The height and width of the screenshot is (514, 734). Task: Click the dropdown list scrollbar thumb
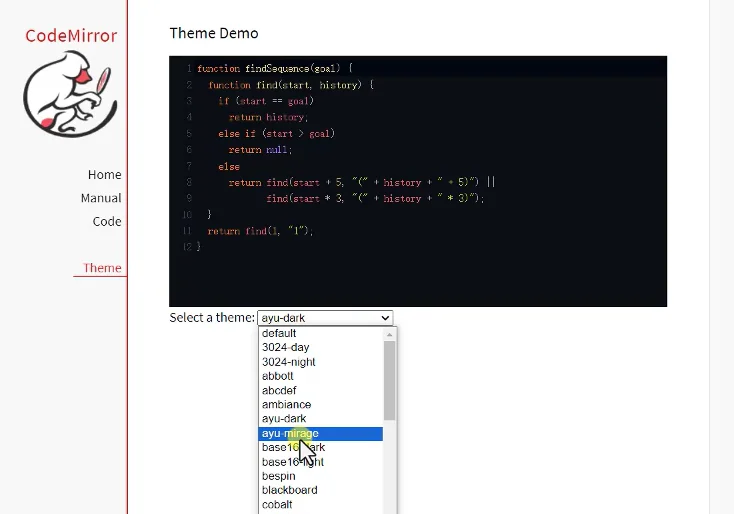[x=389, y=381]
